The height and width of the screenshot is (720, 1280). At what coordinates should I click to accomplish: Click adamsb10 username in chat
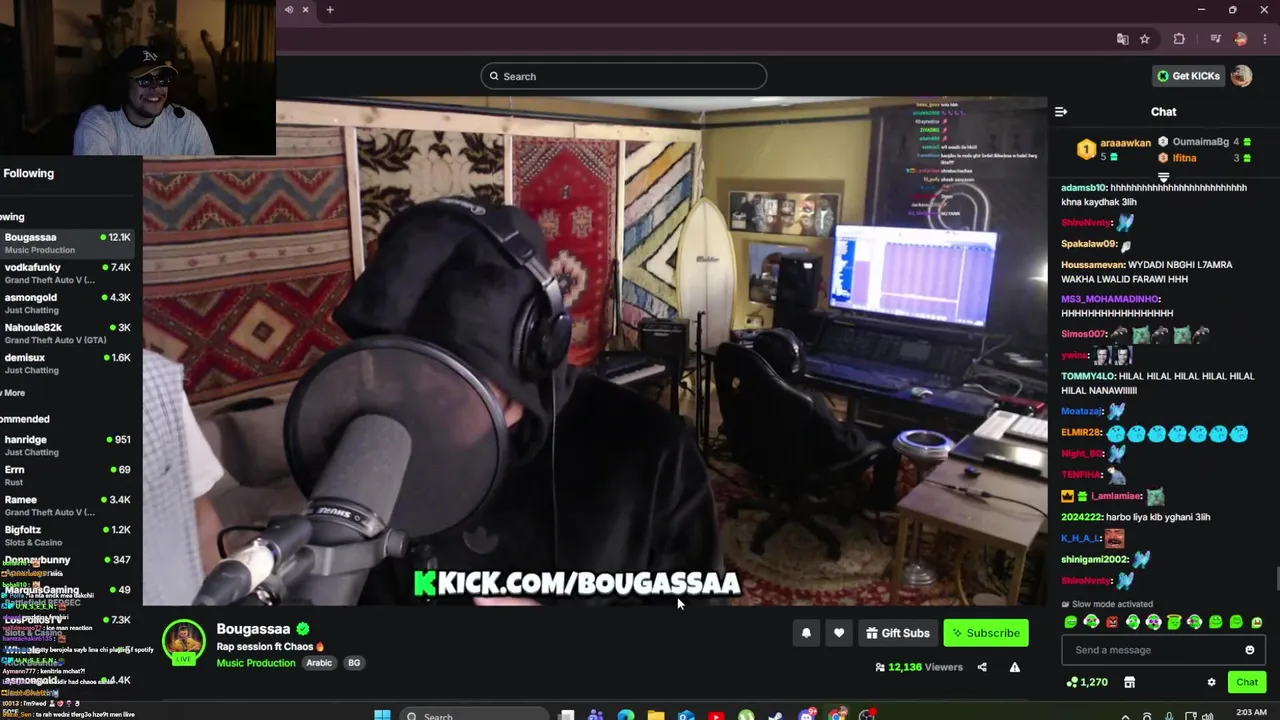pyautogui.click(x=1084, y=188)
